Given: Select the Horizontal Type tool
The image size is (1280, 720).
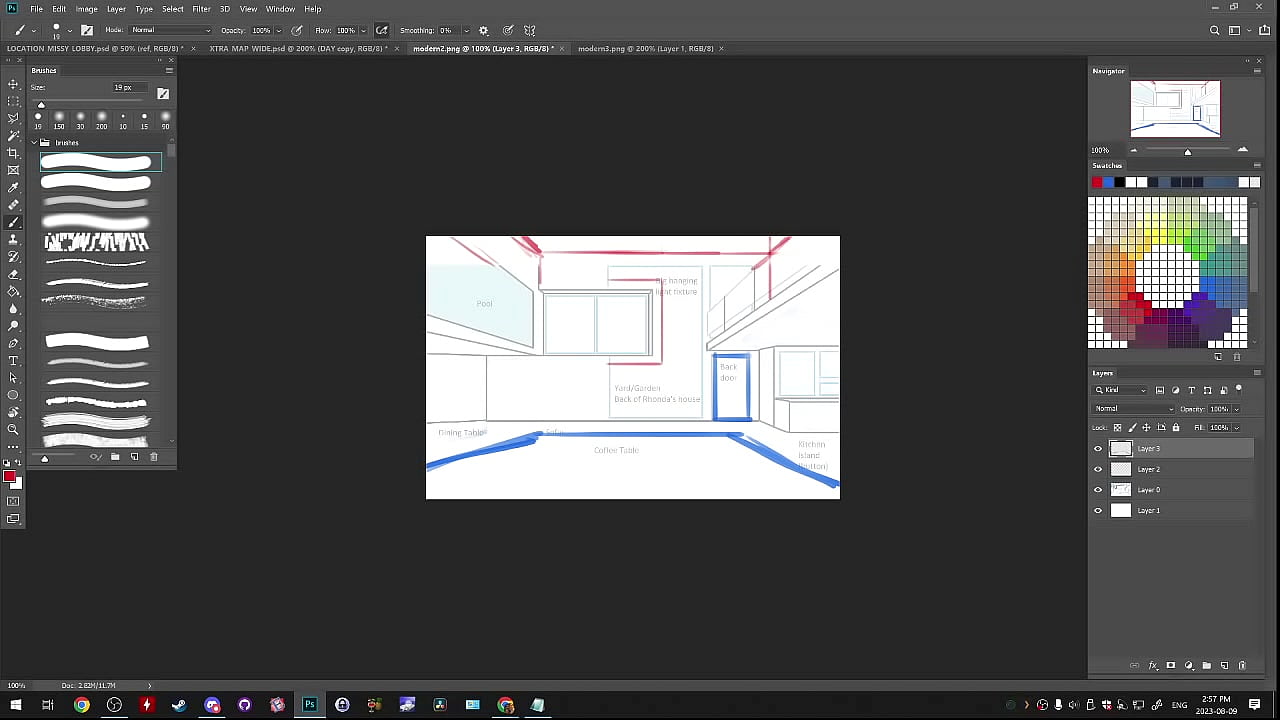Looking at the screenshot, I should pyautogui.click(x=13, y=360).
